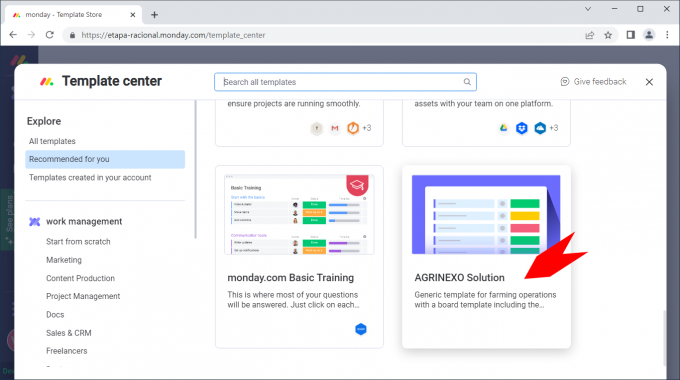Open the browser profile menu

649,35
